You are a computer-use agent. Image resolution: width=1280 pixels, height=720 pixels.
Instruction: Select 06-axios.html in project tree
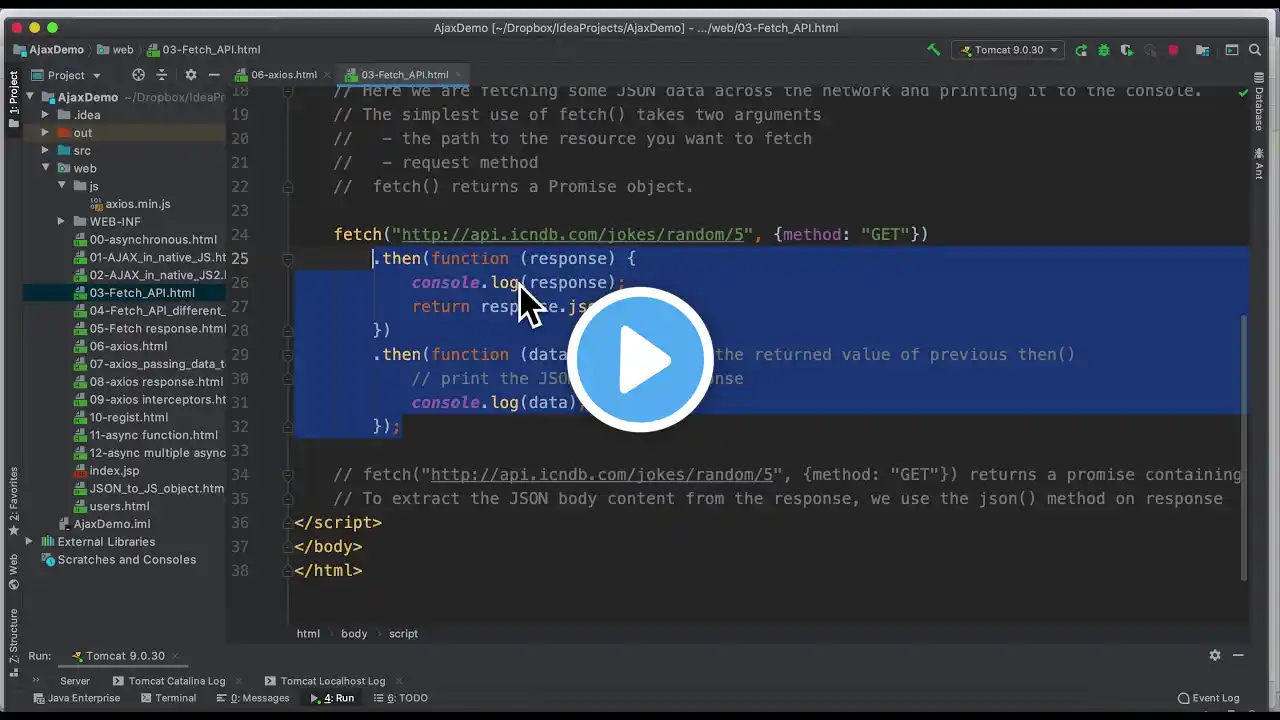pos(120,346)
